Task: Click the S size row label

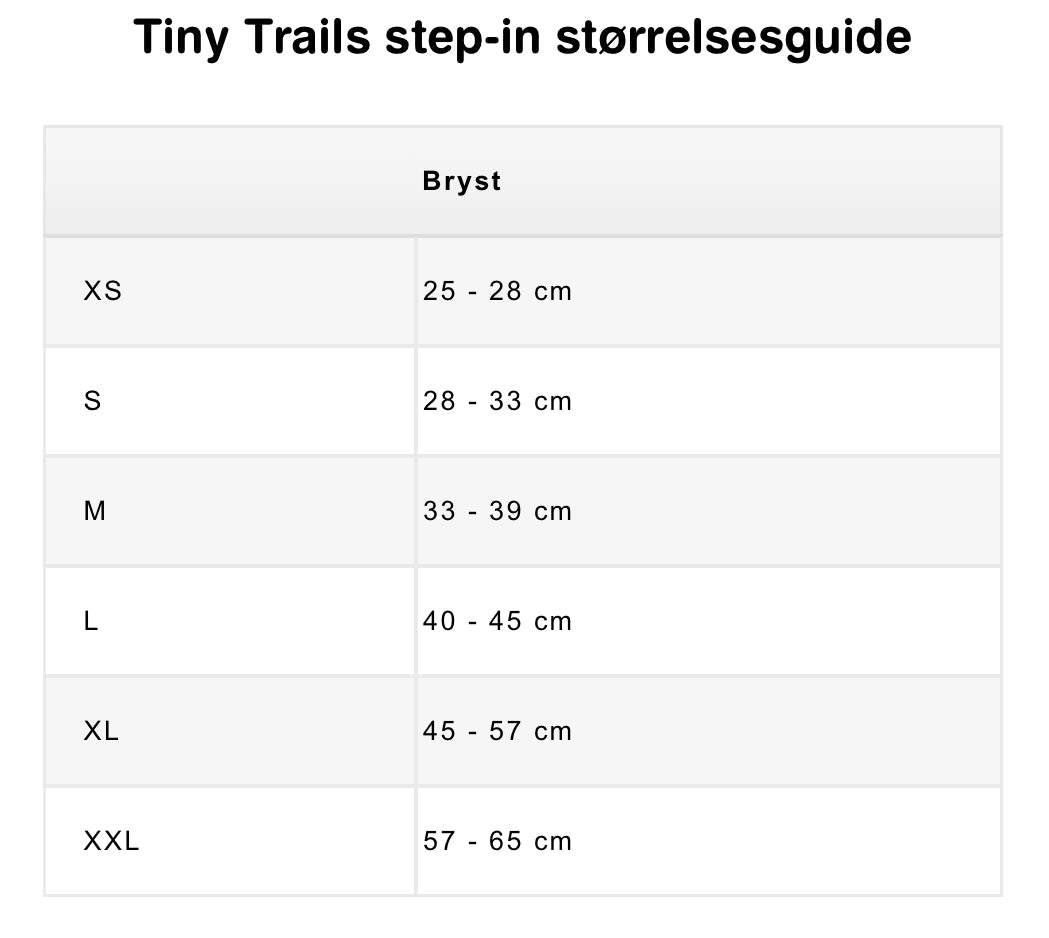Action: [x=93, y=401]
